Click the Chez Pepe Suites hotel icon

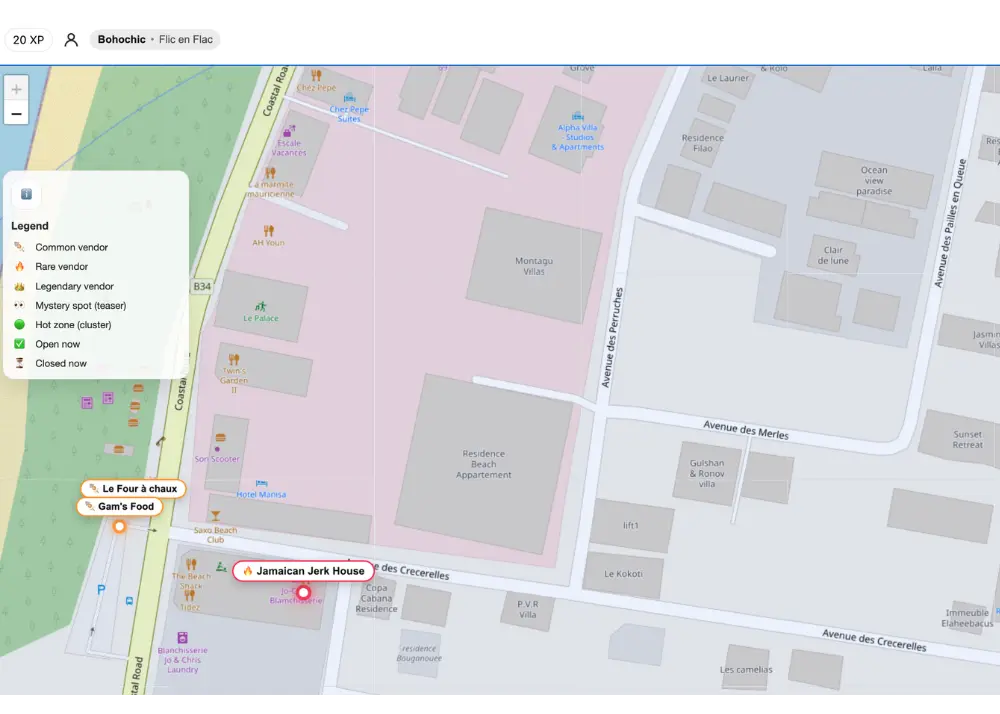pos(349,98)
